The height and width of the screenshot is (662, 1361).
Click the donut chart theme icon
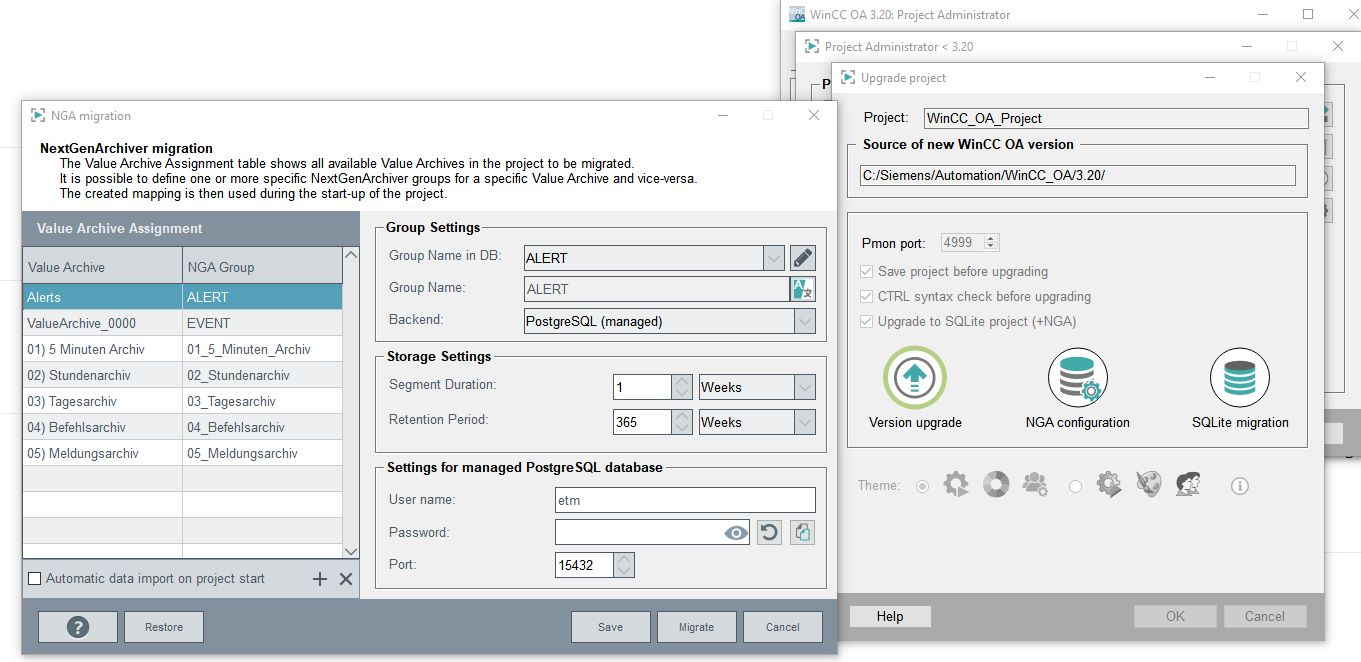pyautogui.click(x=996, y=485)
